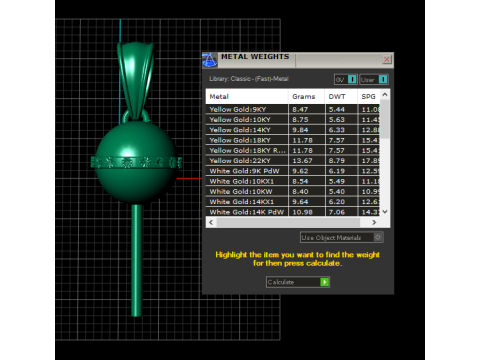Viewport: 480px width, 360px height.
Task: Select the pendant bail loop
Action: tap(136, 80)
